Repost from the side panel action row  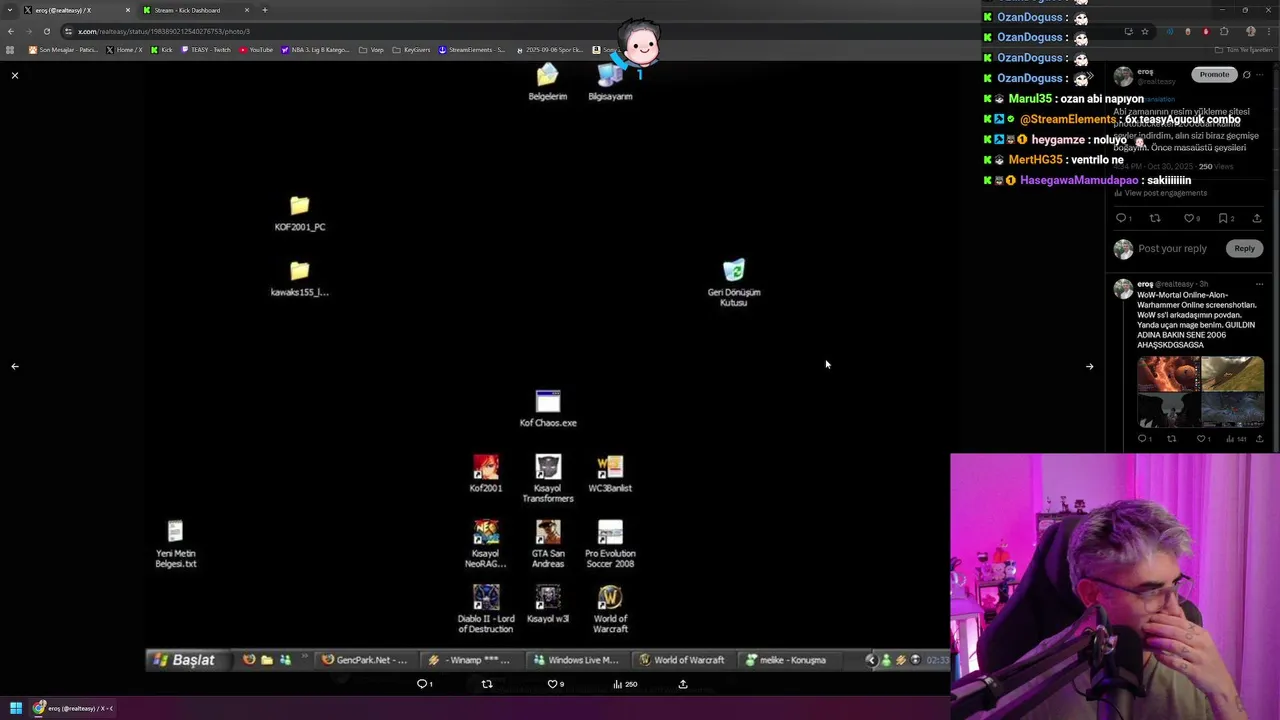(x=1155, y=218)
